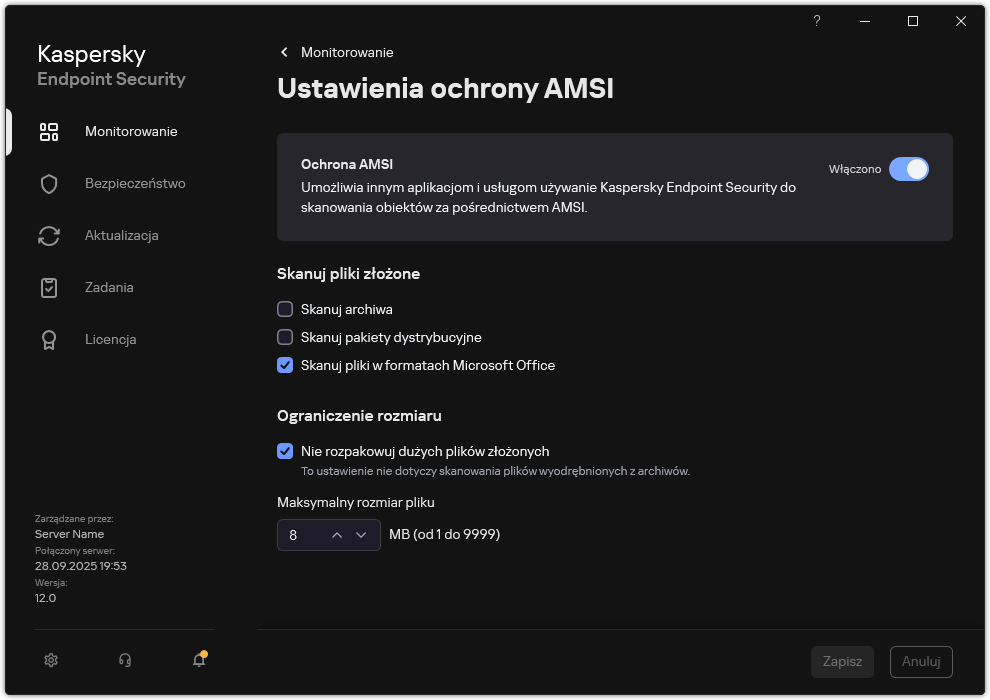Viewport: 990px width, 700px height.
Task: Click the support headphones icon
Action: (124, 660)
